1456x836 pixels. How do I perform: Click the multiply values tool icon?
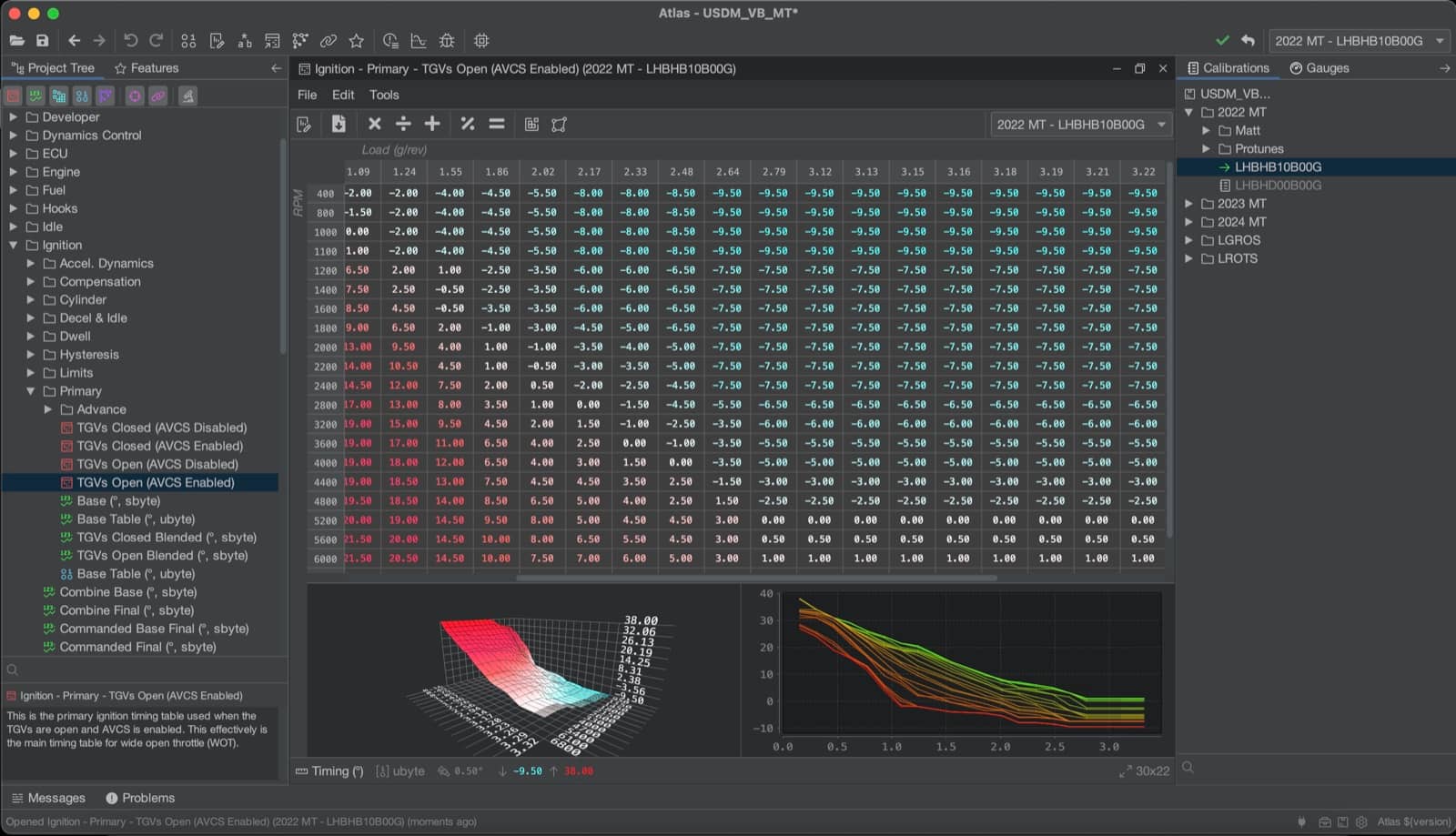(374, 124)
